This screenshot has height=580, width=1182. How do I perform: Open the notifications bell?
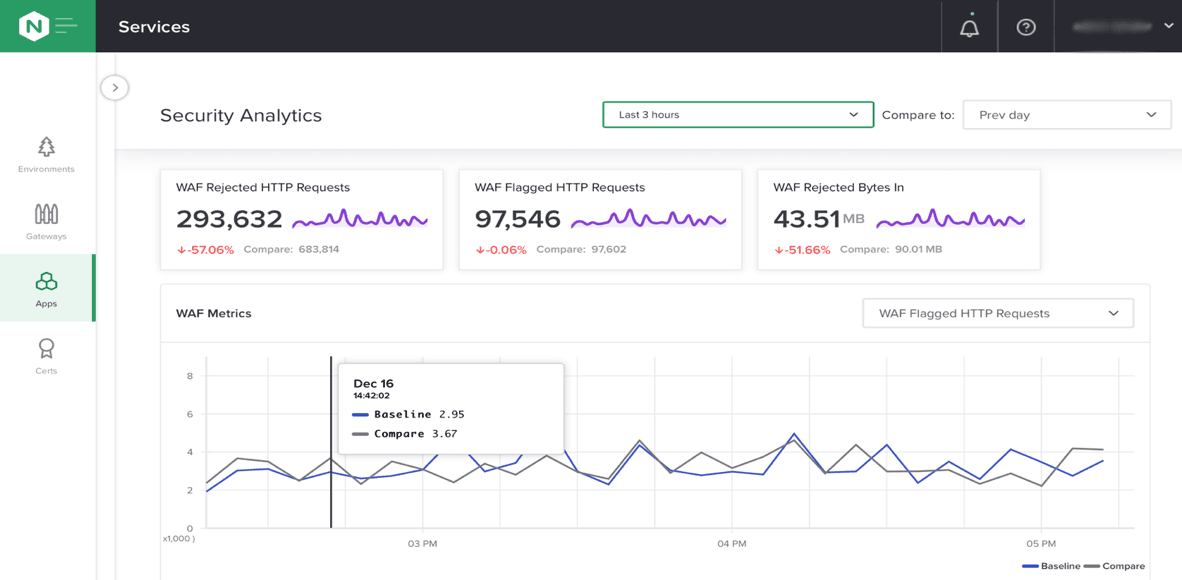969,27
